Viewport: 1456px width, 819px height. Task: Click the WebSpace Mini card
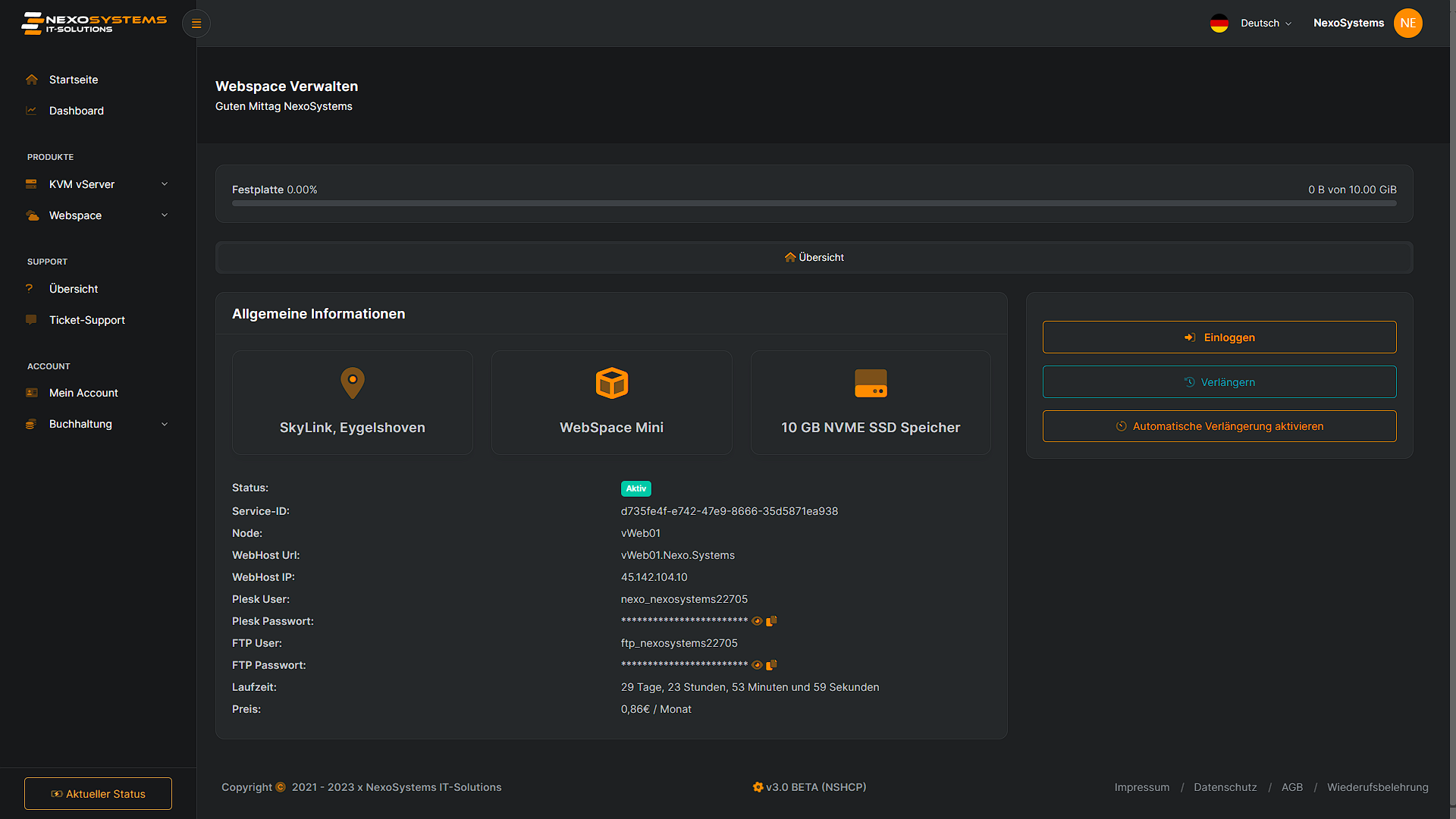tap(612, 403)
